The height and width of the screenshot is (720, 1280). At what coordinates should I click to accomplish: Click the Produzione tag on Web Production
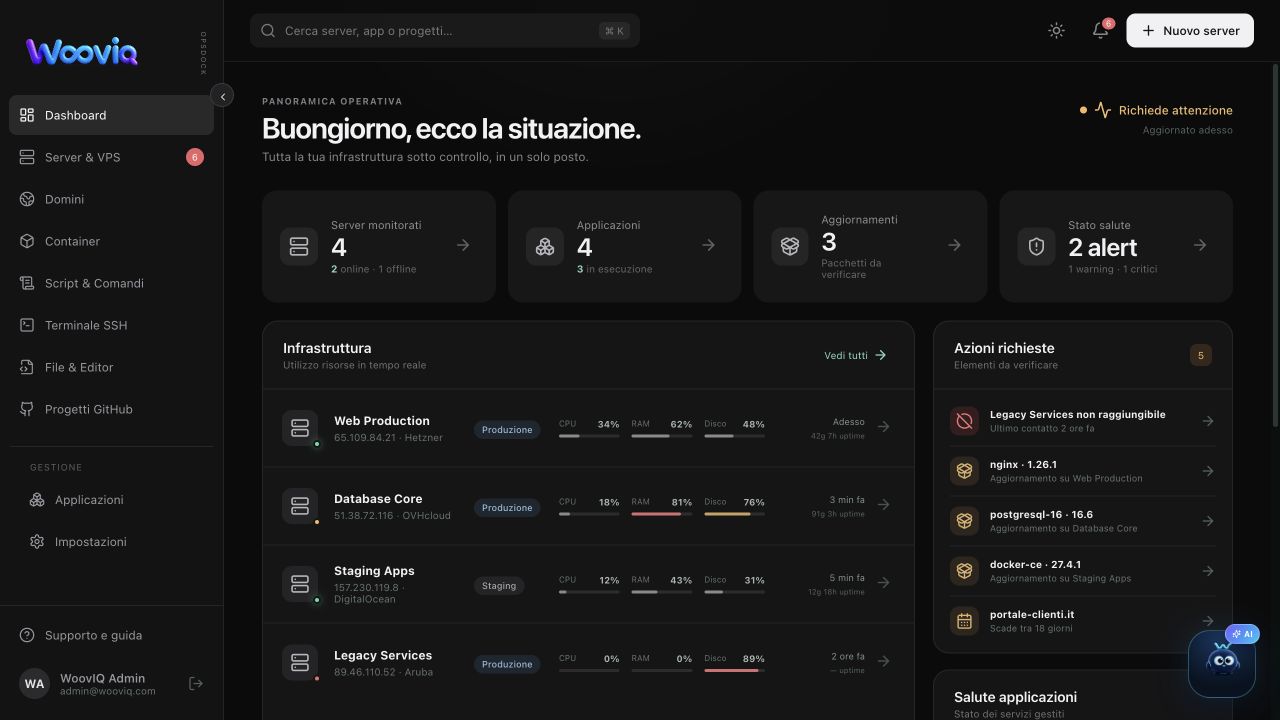507,430
